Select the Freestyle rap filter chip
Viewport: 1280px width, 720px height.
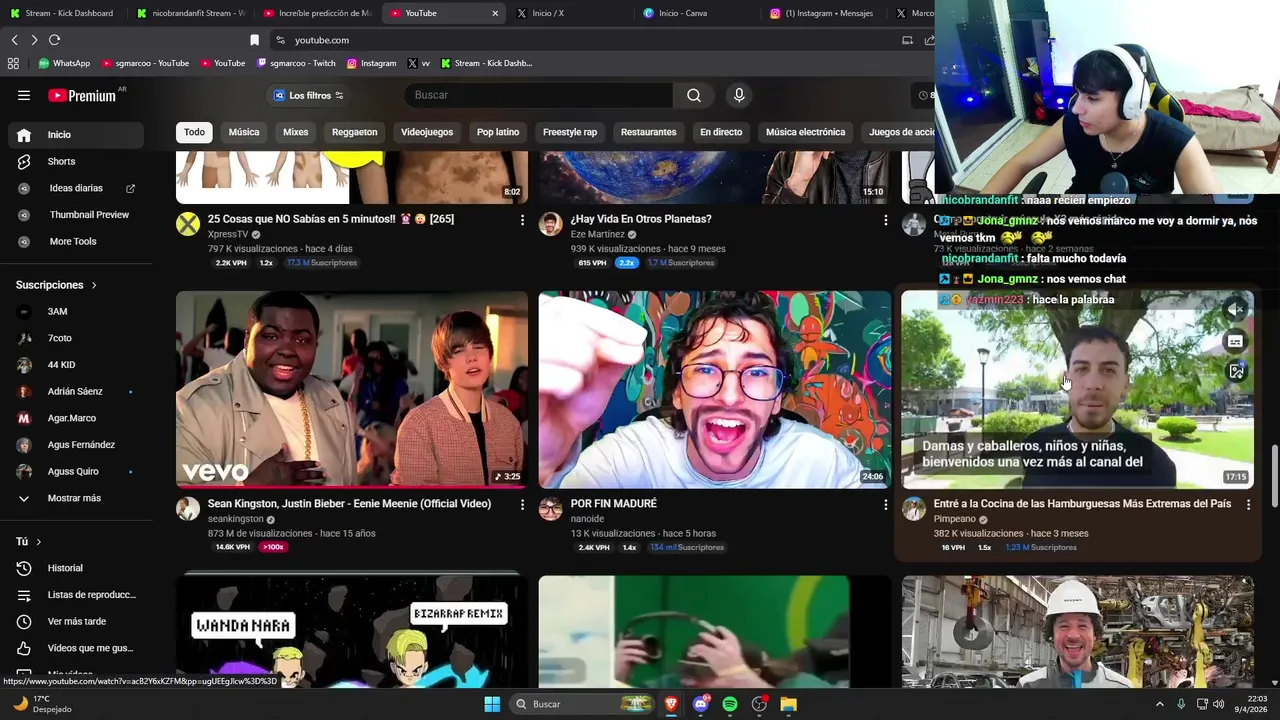[570, 132]
